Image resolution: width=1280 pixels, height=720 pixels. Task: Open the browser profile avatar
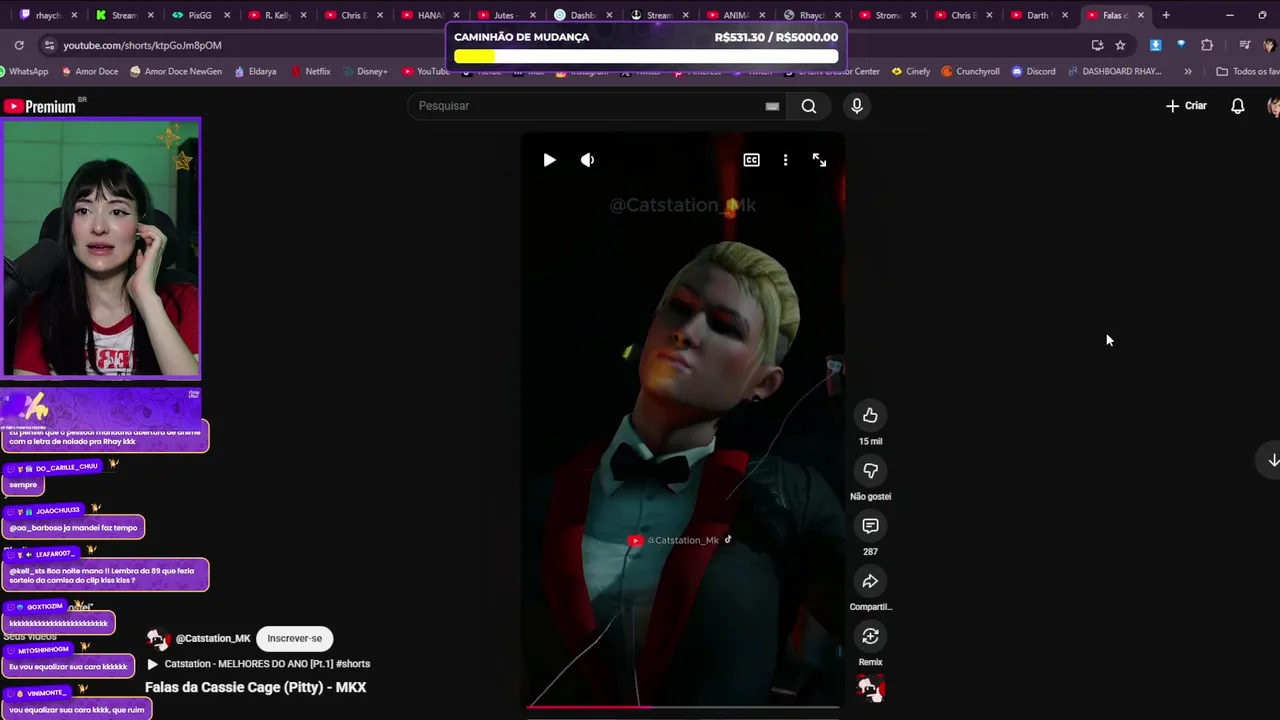coord(1270,45)
